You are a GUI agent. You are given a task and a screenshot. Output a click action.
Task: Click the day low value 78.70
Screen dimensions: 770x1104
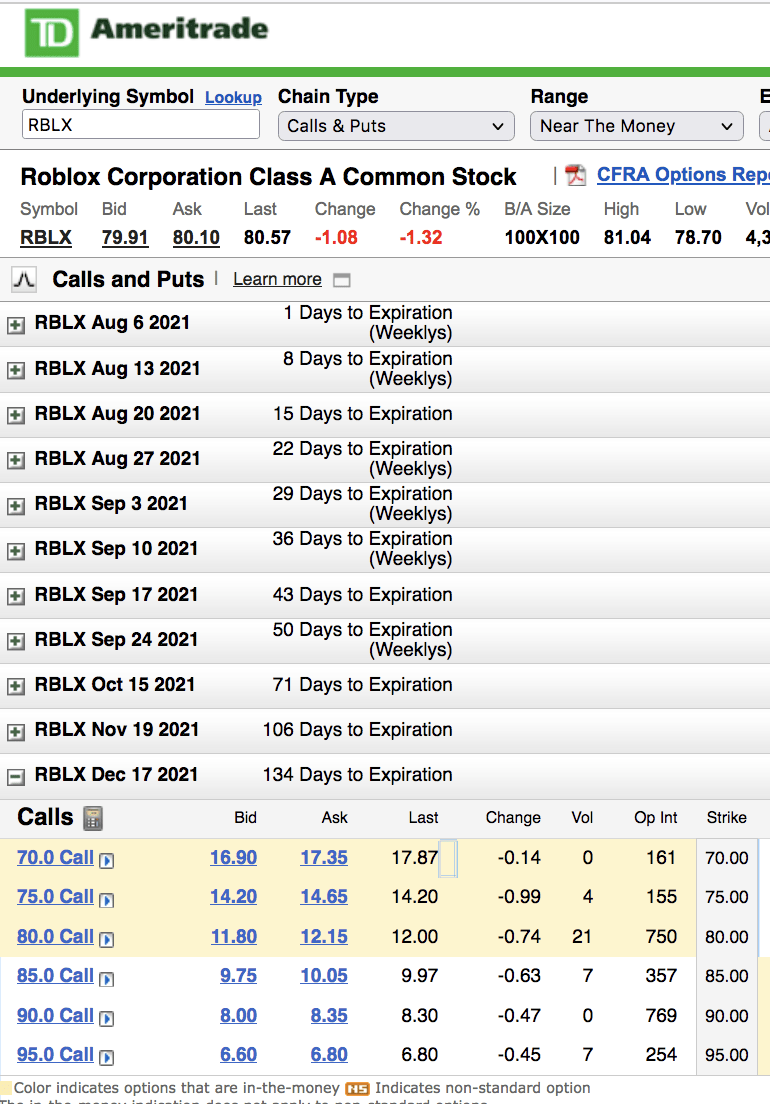click(x=698, y=238)
